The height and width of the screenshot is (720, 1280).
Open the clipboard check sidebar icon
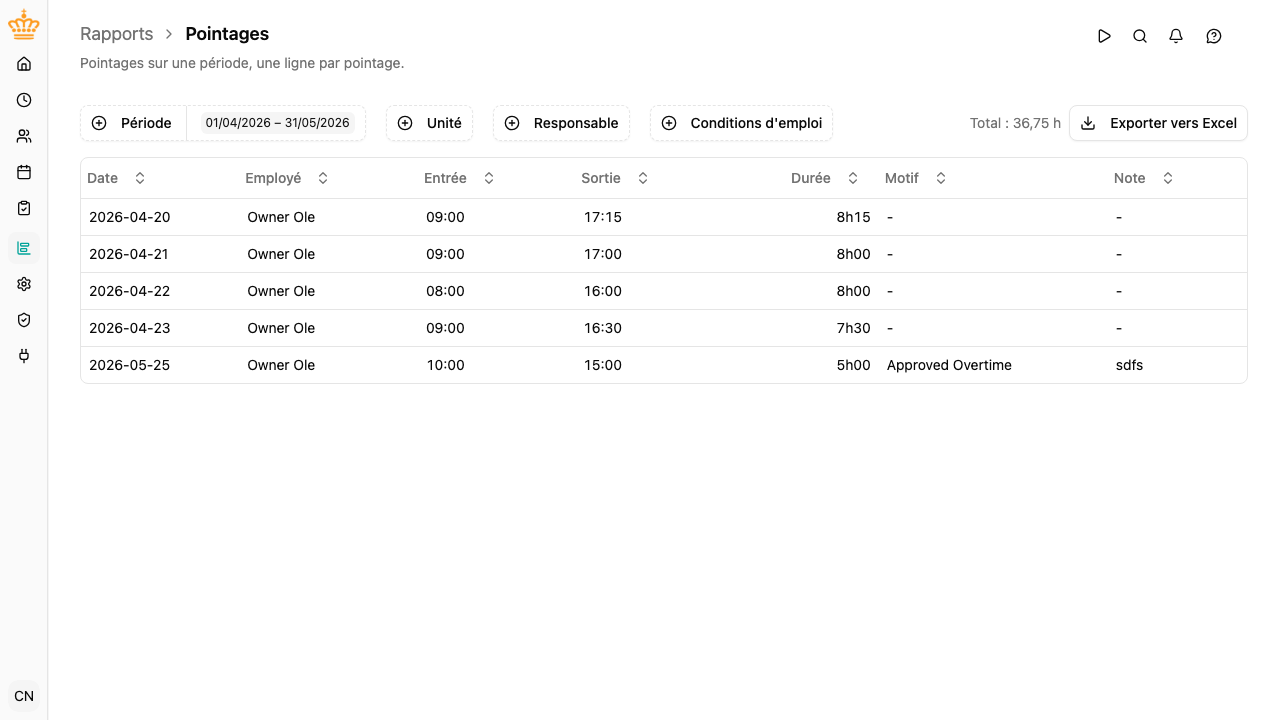coord(24,208)
